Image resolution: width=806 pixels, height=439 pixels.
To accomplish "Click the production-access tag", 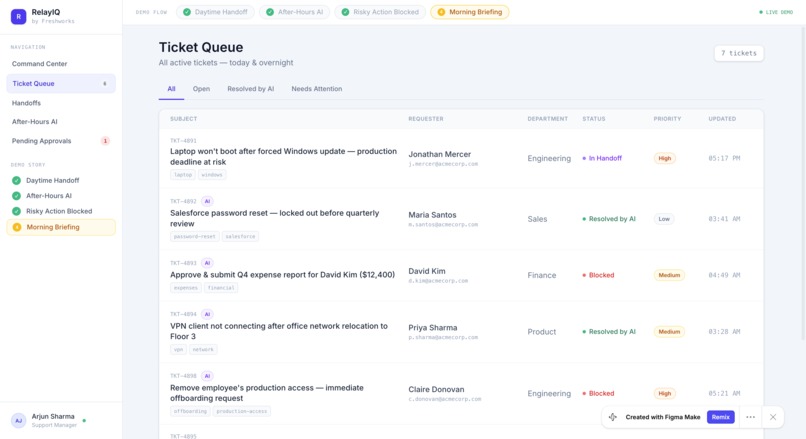I will coord(242,411).
